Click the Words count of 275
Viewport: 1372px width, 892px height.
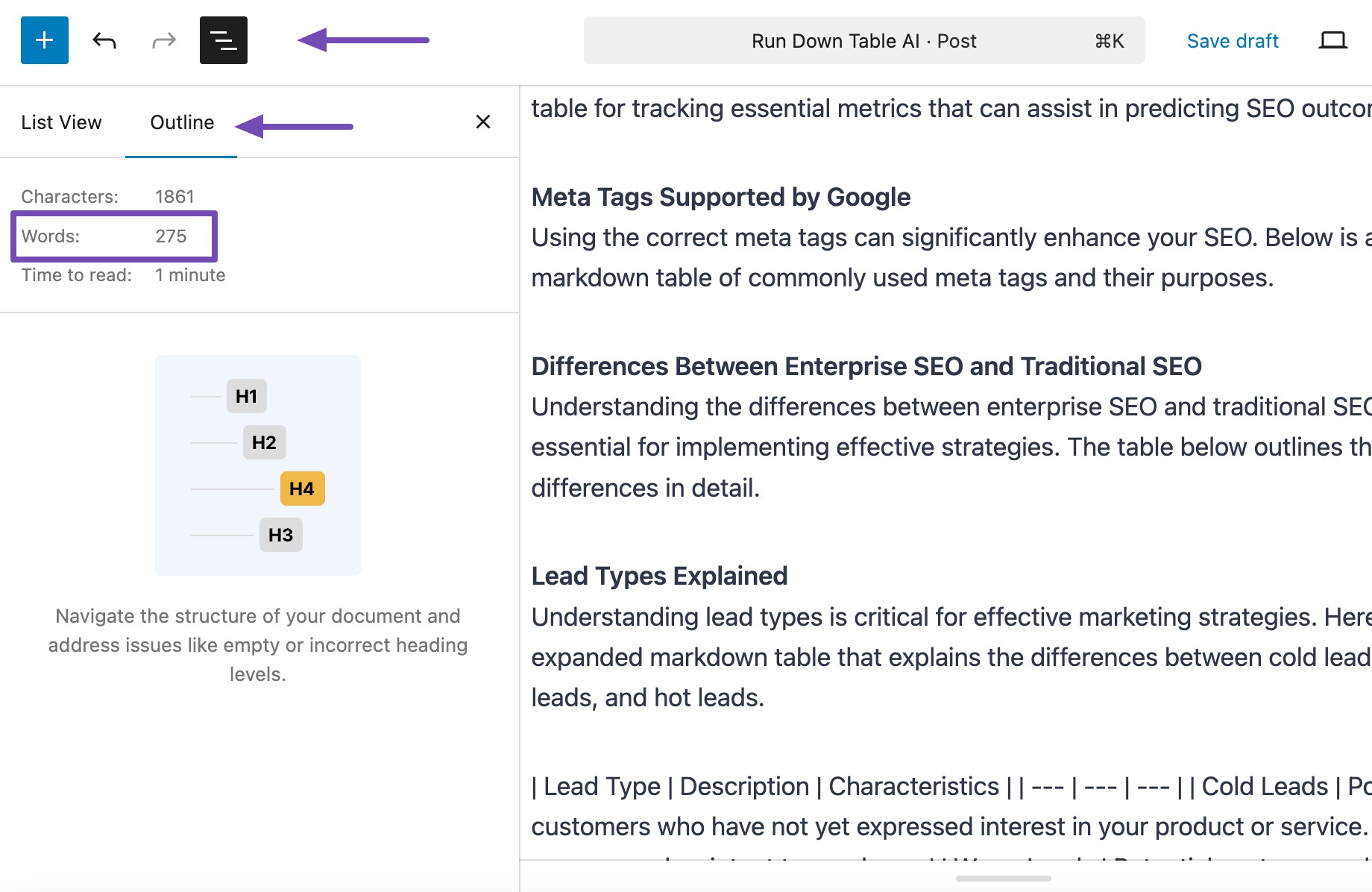(171, 236)
